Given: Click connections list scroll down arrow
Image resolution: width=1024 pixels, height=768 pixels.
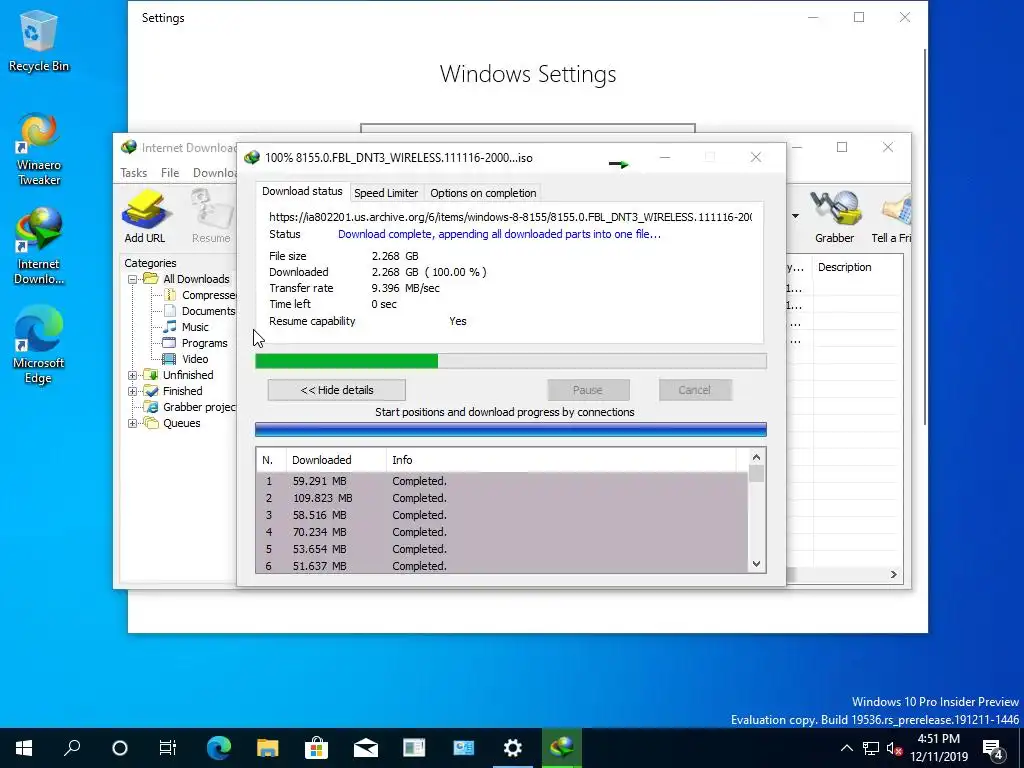Looking at the screenshot, I should [756, 564].
